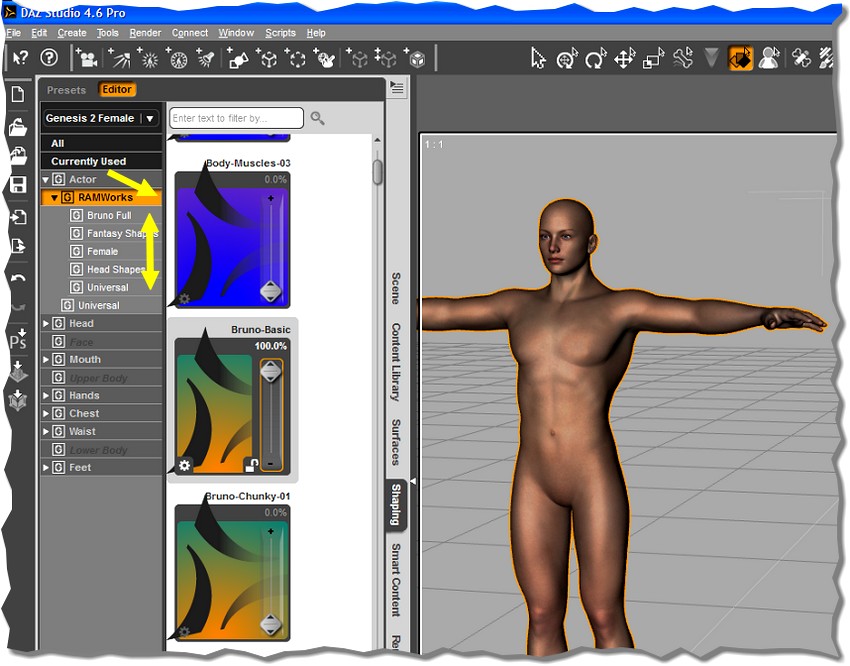
Task: Open the Create menu
Action: [72, 33]
